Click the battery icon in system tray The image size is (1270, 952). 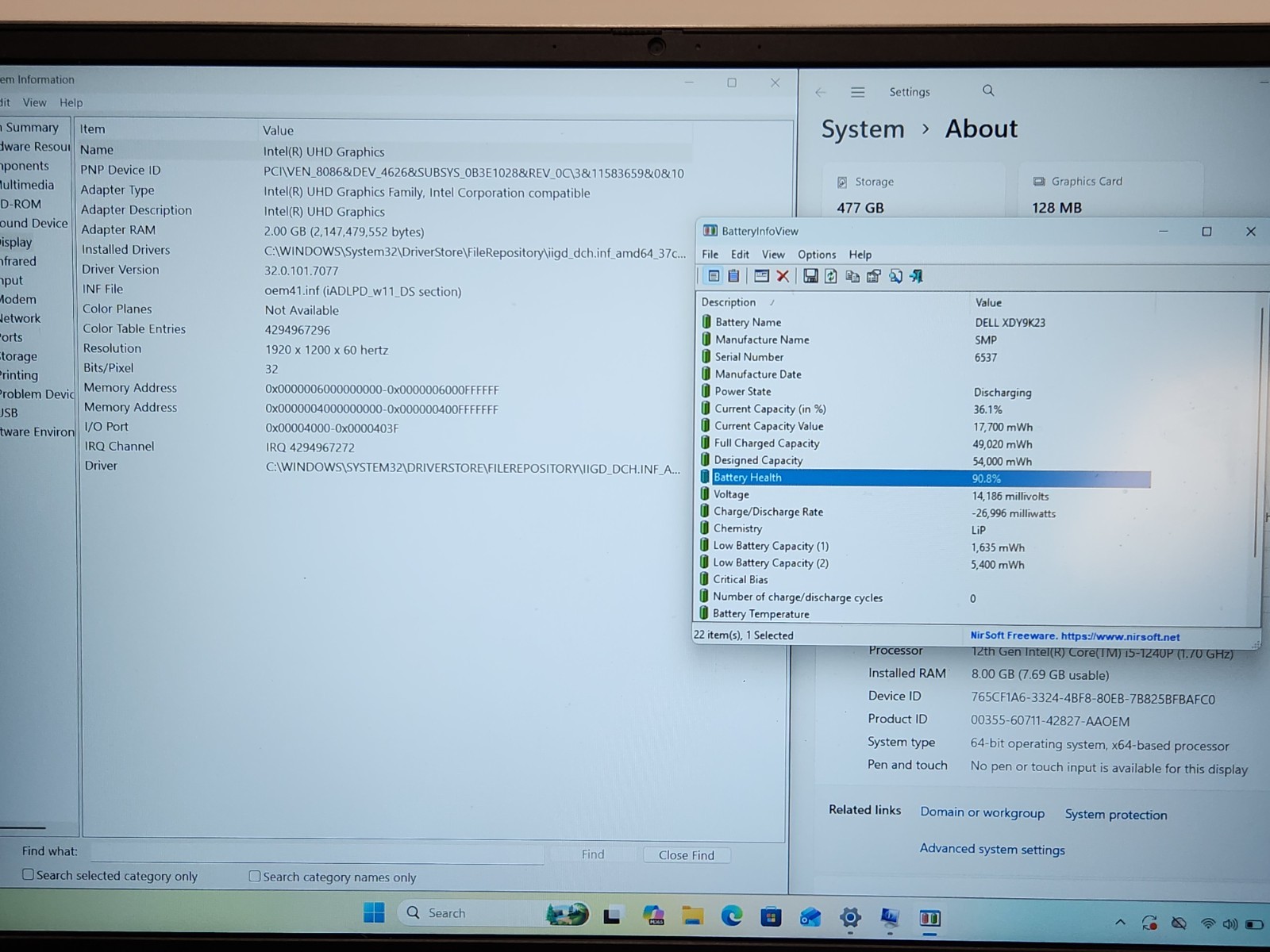(1254, 924)
